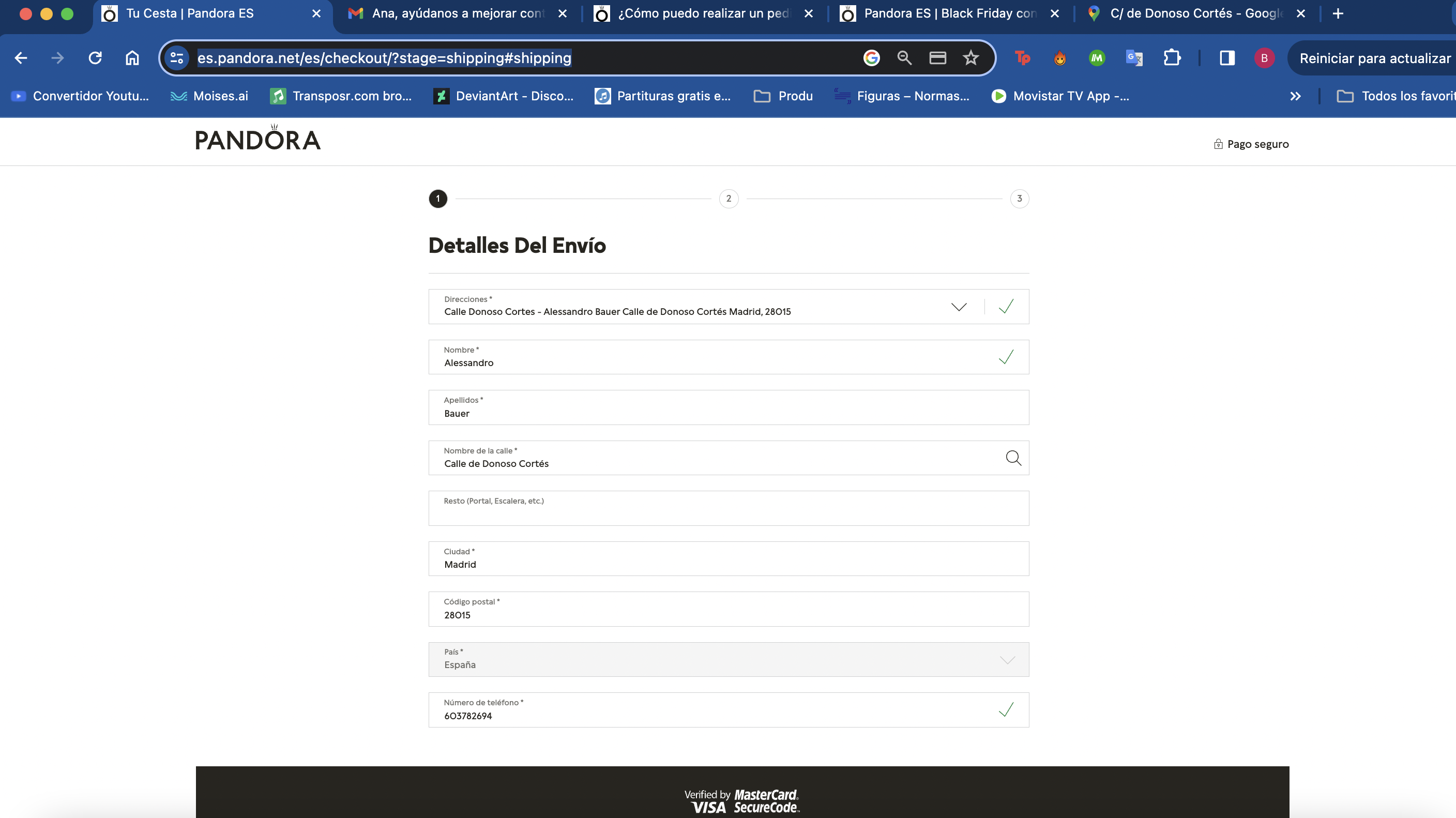Click the Verified by Visa MasterCard SecureCode logo
Viewport: 1456px width, 818px height.
(742, 801)
